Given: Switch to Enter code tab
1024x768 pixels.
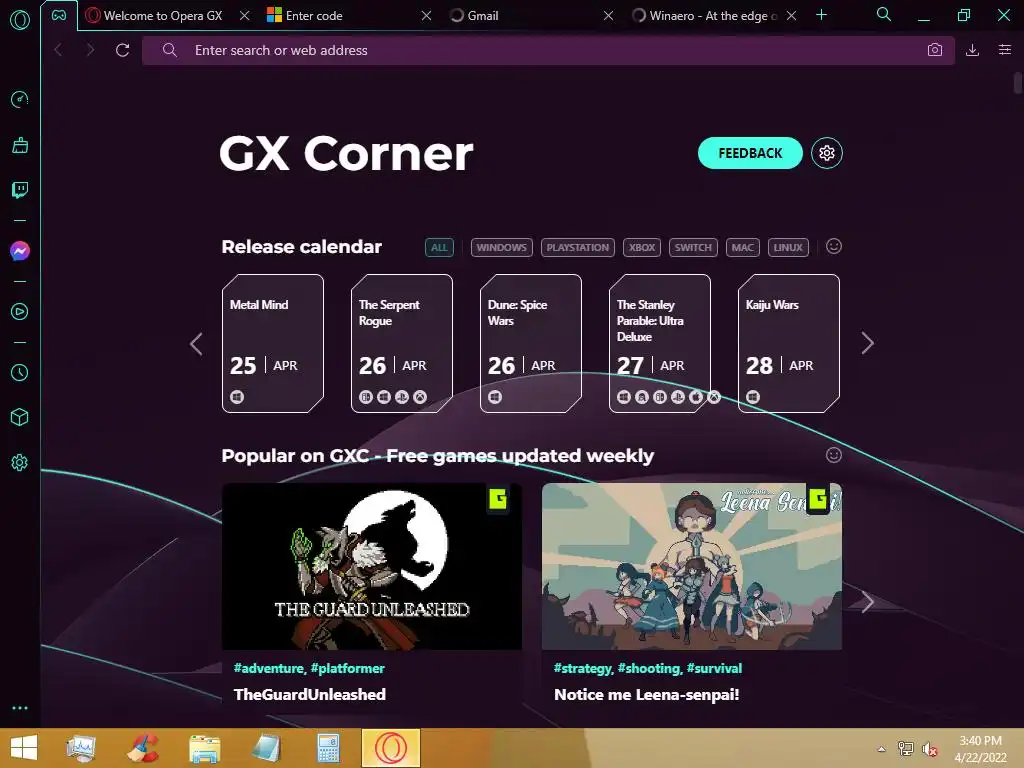Looking at the screenshot, I should point(313,16).
